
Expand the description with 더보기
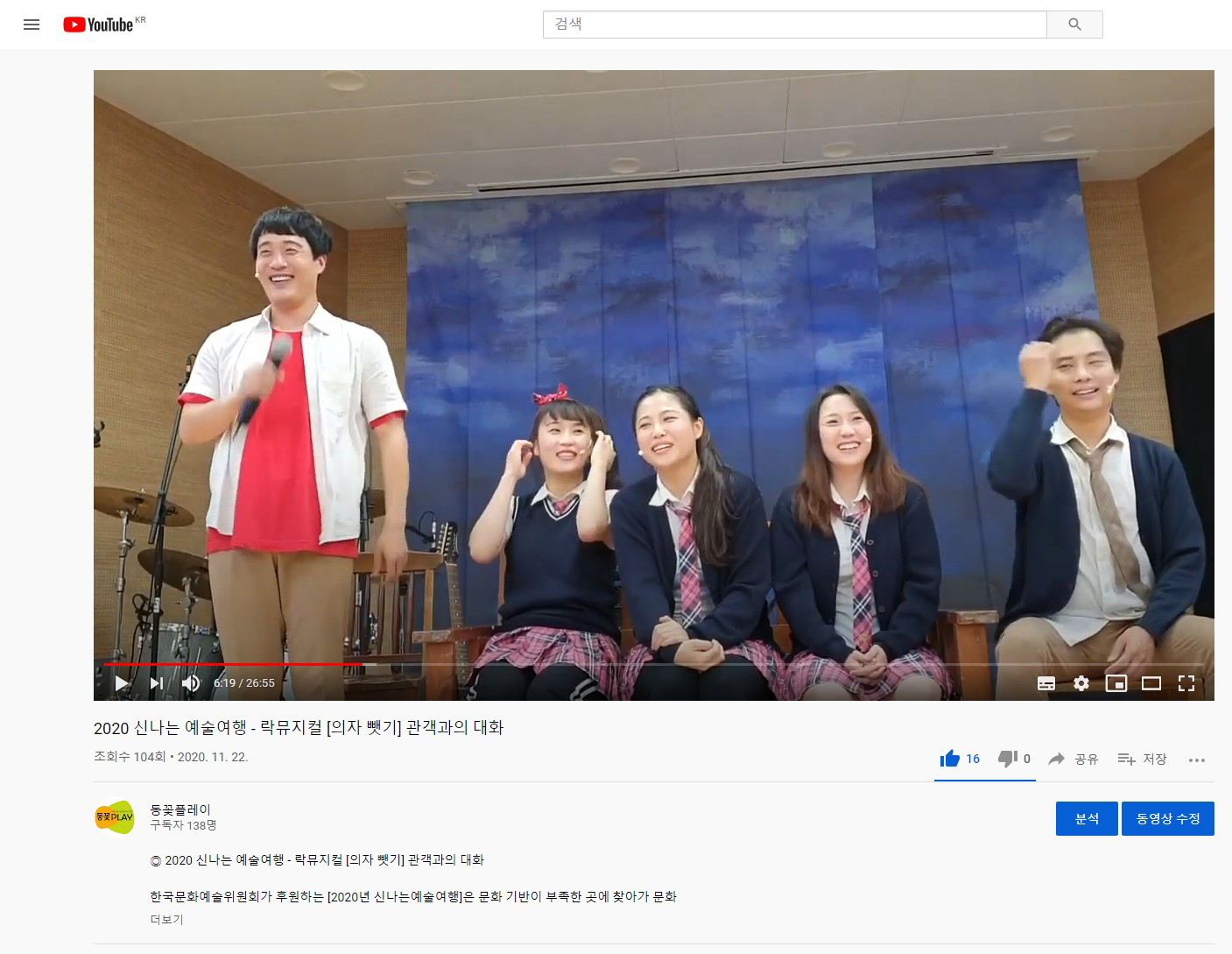[165, 919]
